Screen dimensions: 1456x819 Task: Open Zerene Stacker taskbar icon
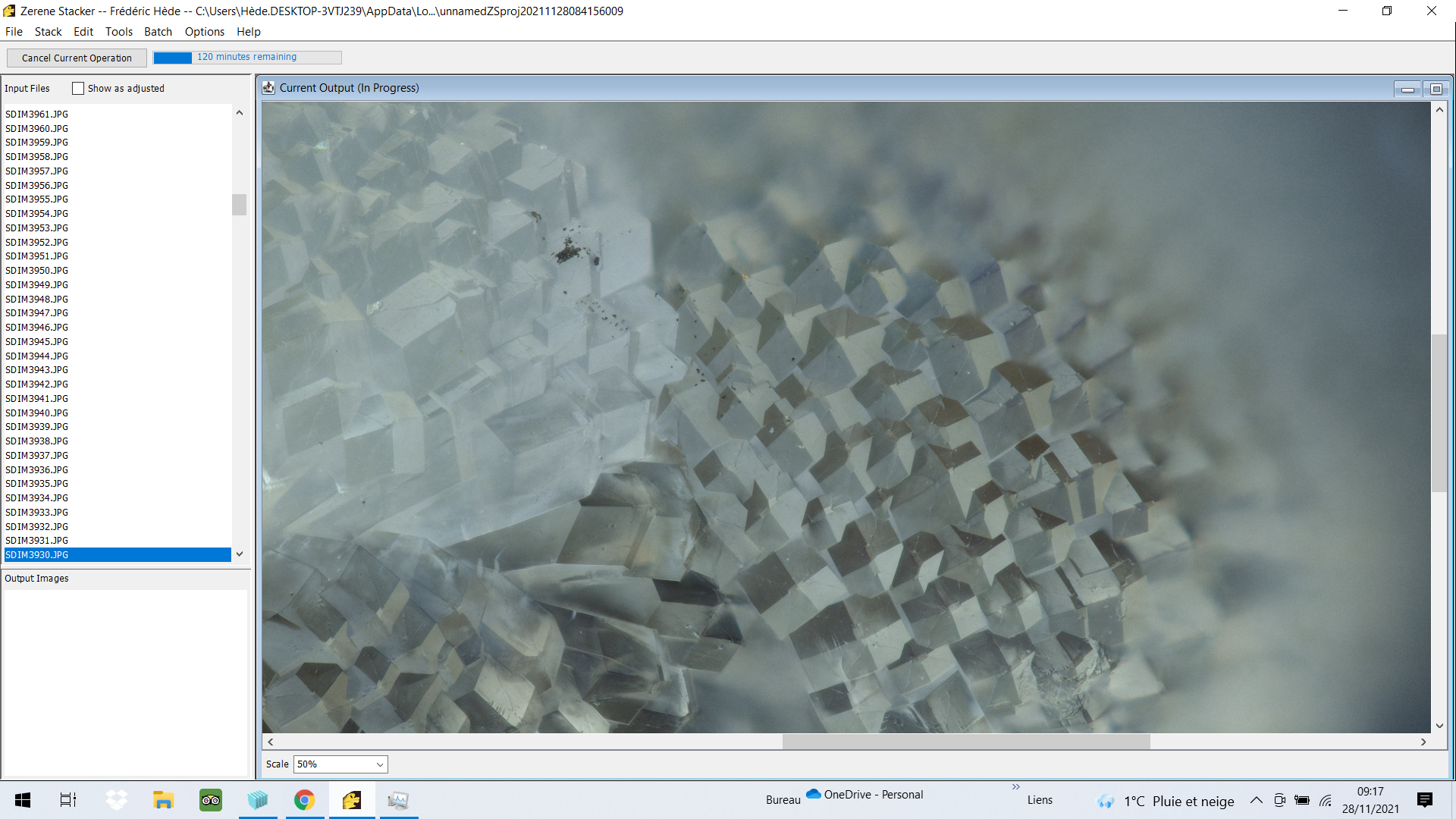coord(352,800)
